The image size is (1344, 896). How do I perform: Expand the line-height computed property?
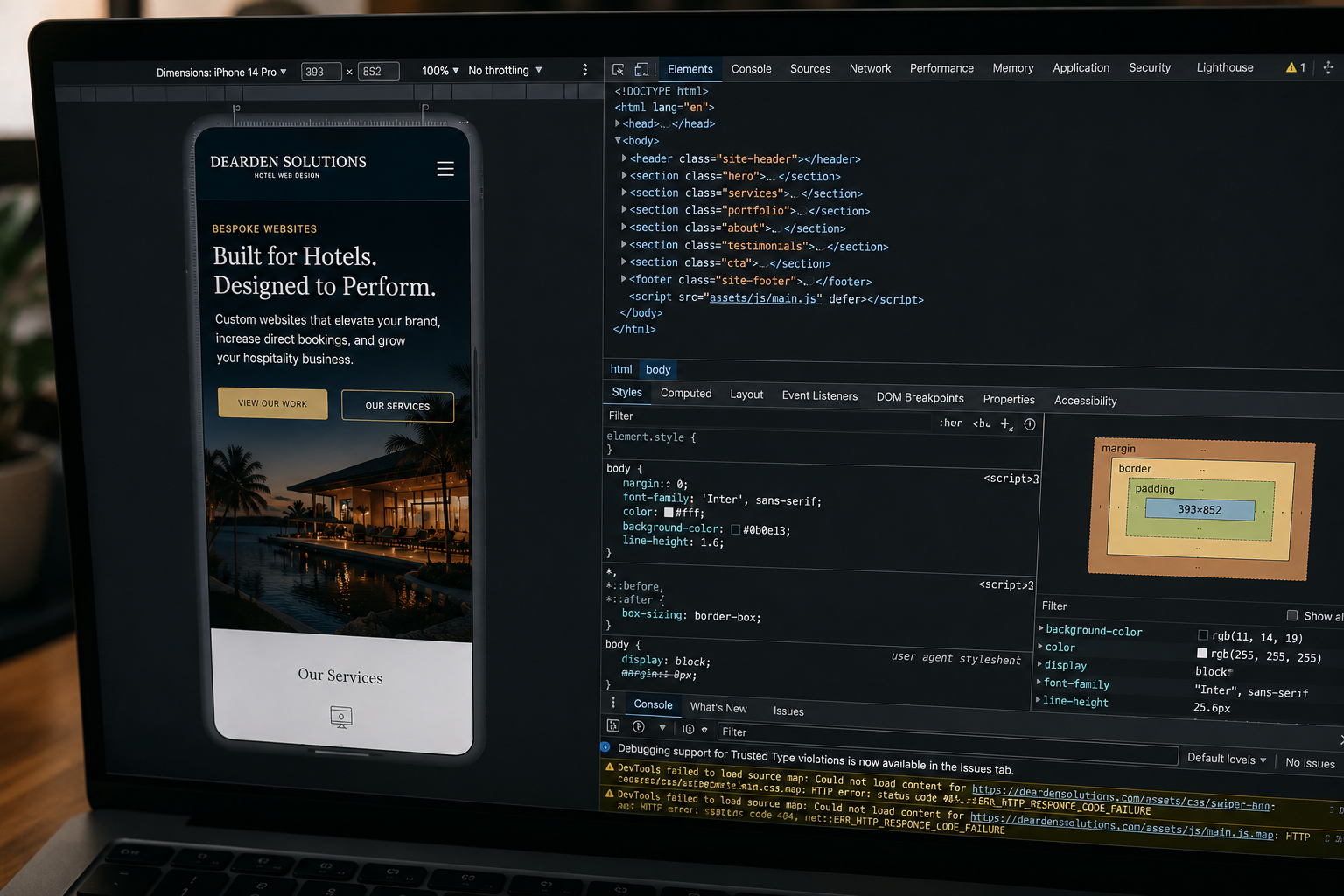point(1039,700)
